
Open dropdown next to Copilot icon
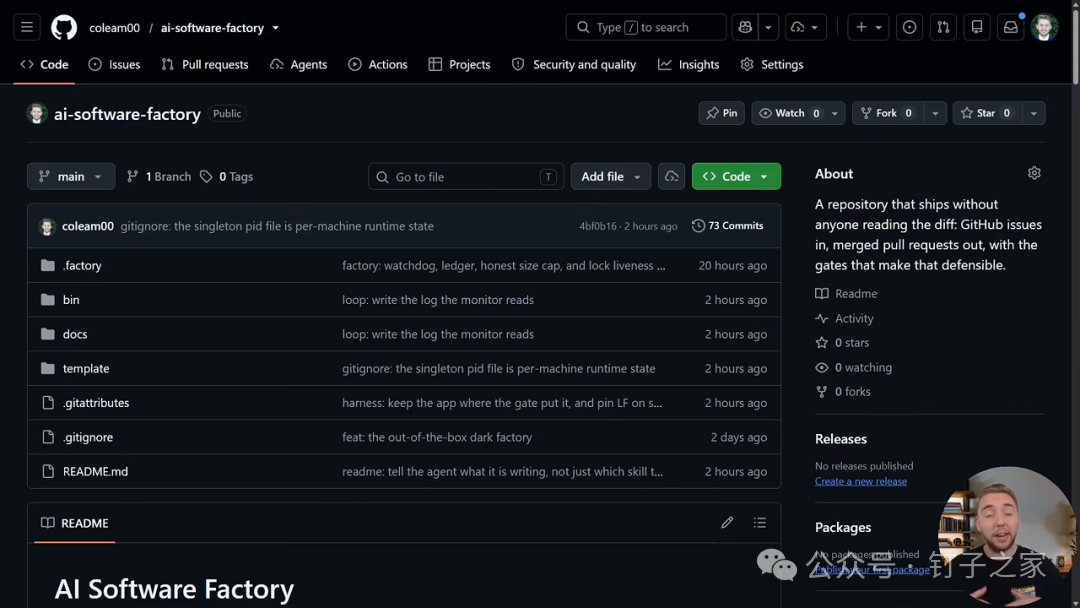[768, 28]
